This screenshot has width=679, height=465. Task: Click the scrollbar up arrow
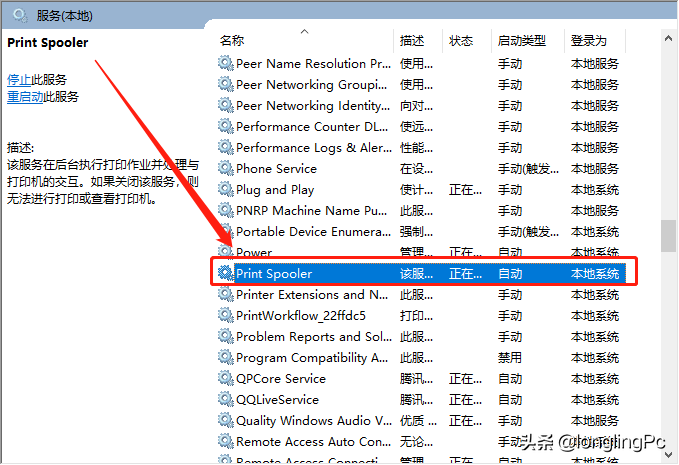(x=668, y=39)
